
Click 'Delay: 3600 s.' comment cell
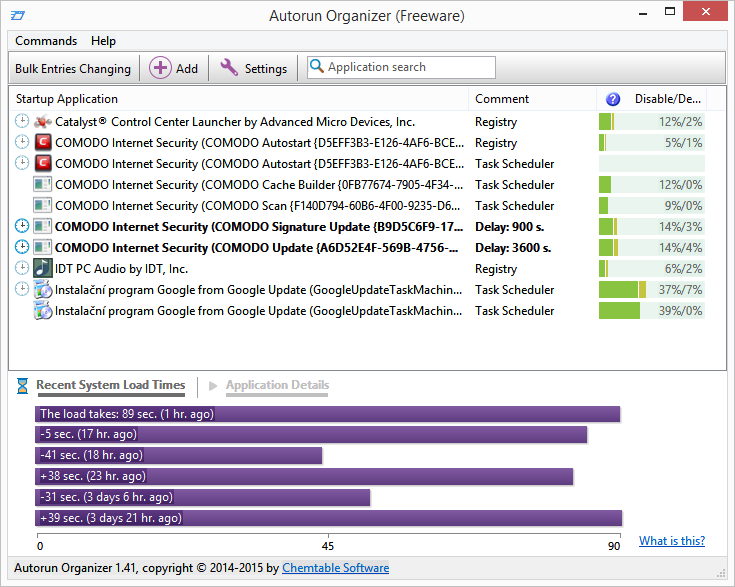tap(513, 248)
